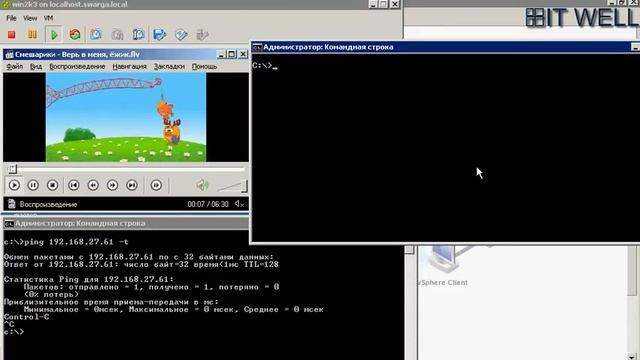Image resolution: width=640 pixels, height=360 pixels.
Task: Open the VM menu of the console window
Action: click(49, 18)
